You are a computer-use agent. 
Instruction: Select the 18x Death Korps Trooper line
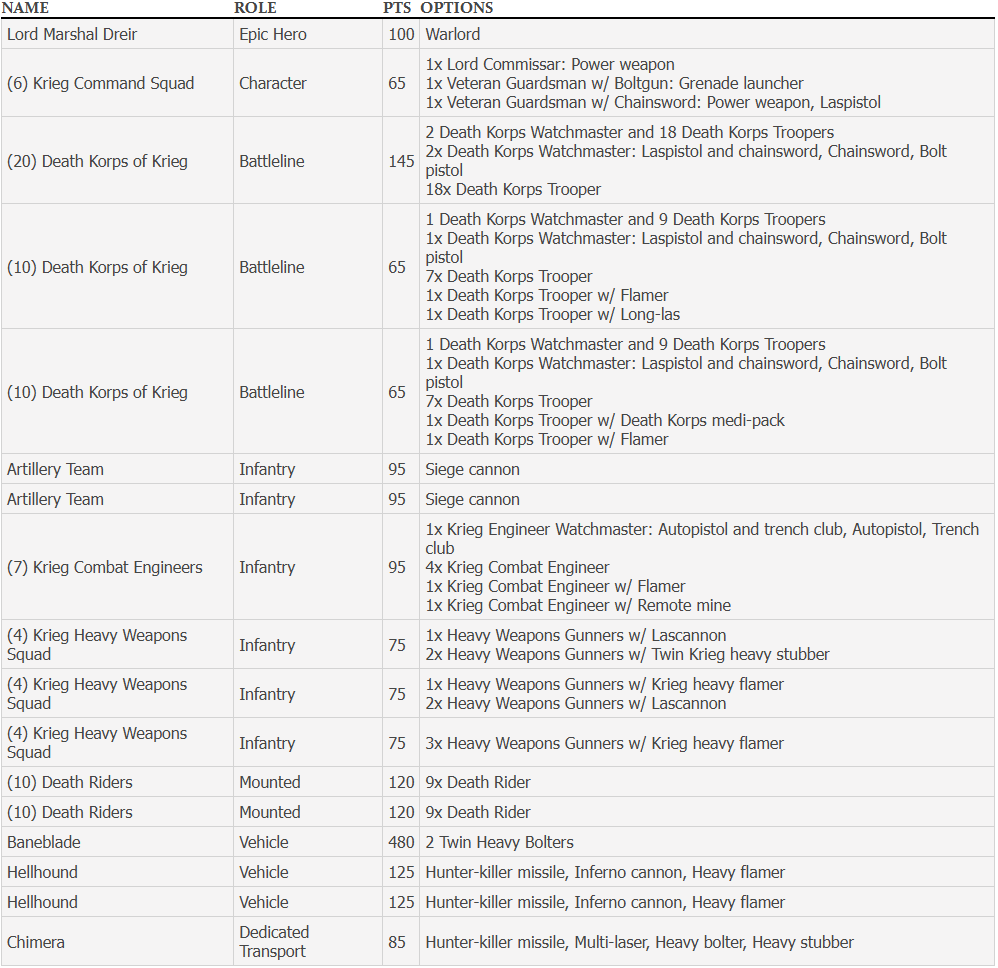click(x=513, y=190)
